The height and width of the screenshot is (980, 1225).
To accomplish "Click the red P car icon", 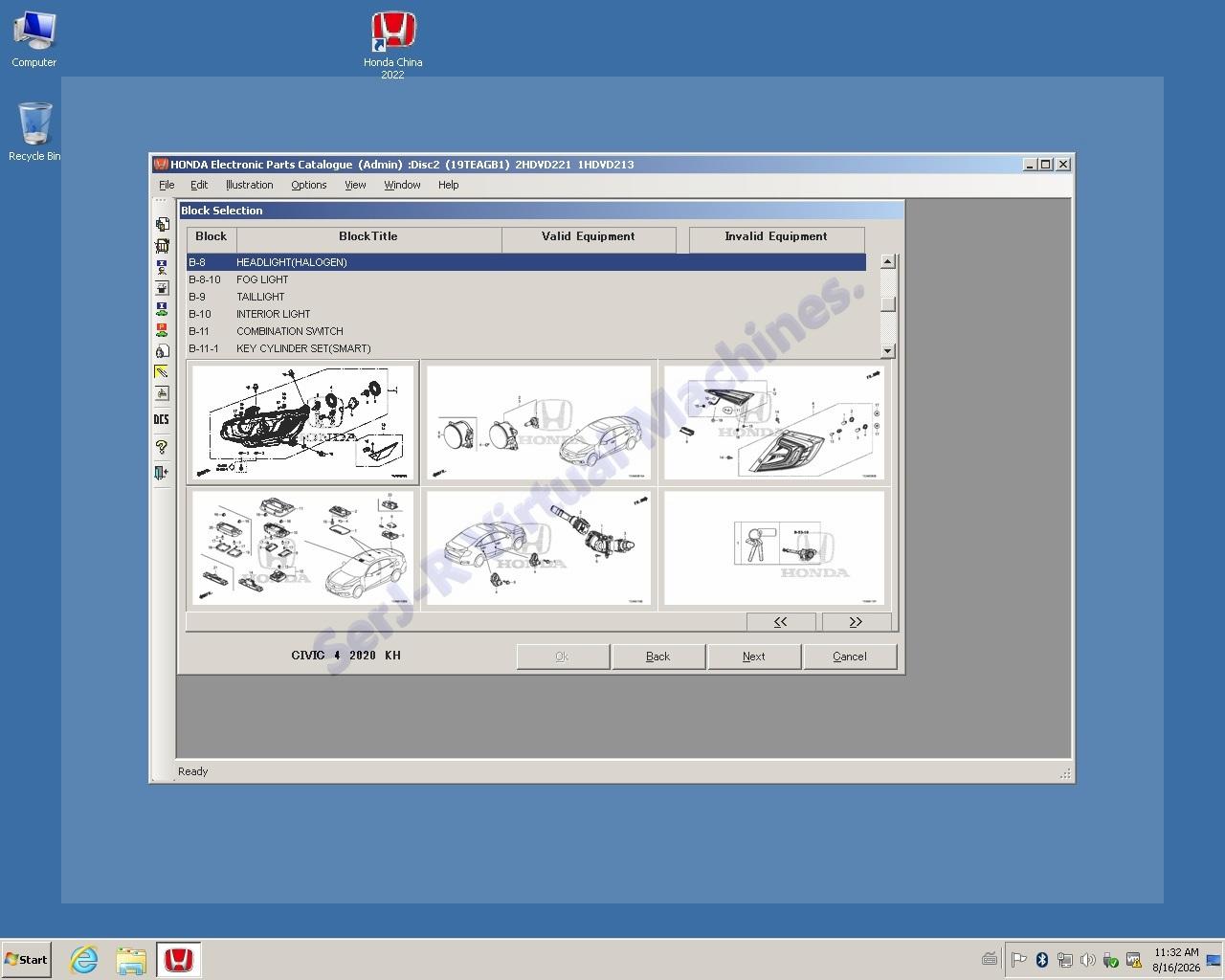I will (161, 330).
